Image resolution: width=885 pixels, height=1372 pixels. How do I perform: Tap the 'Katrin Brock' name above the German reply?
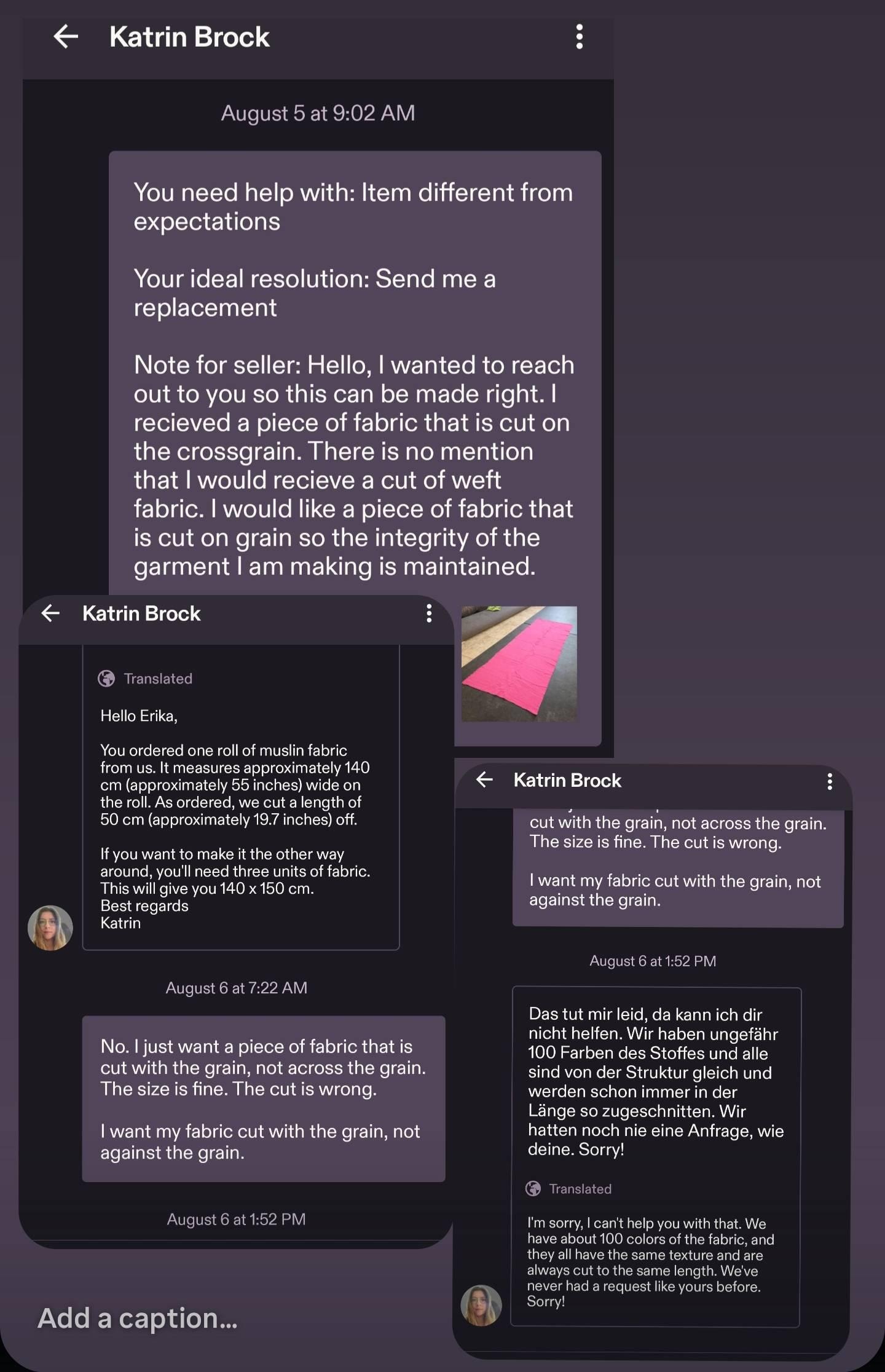567,781
